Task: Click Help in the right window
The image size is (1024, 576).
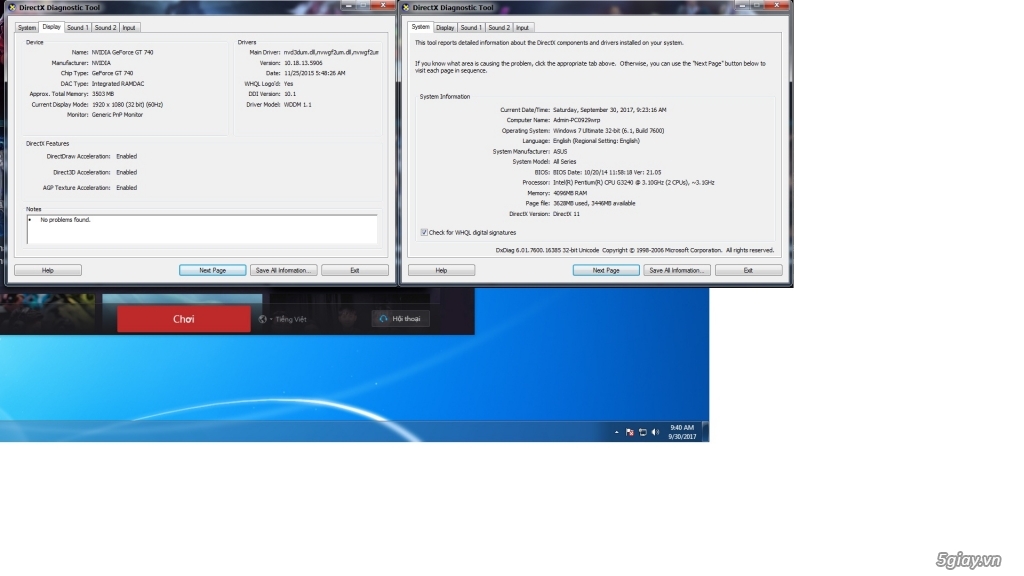Action: [441, 270]
